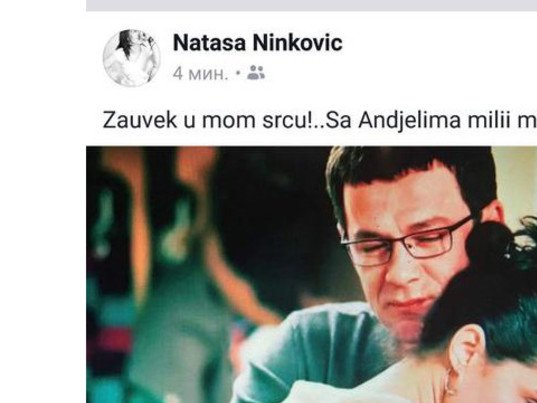Click the word "Andjelima" in the post caption
Image resolution: width=537 pixels, height=403 pixels.
(410, 121)
